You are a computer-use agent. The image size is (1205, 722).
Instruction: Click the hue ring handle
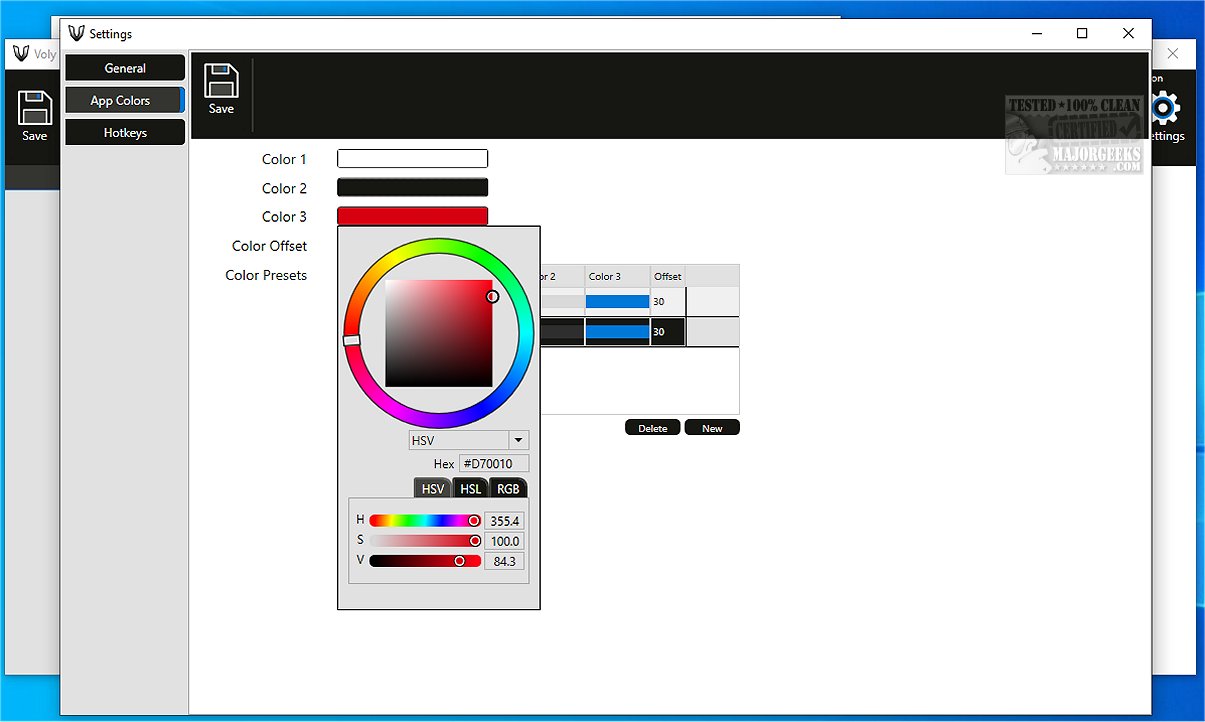[x=352, y=341]
